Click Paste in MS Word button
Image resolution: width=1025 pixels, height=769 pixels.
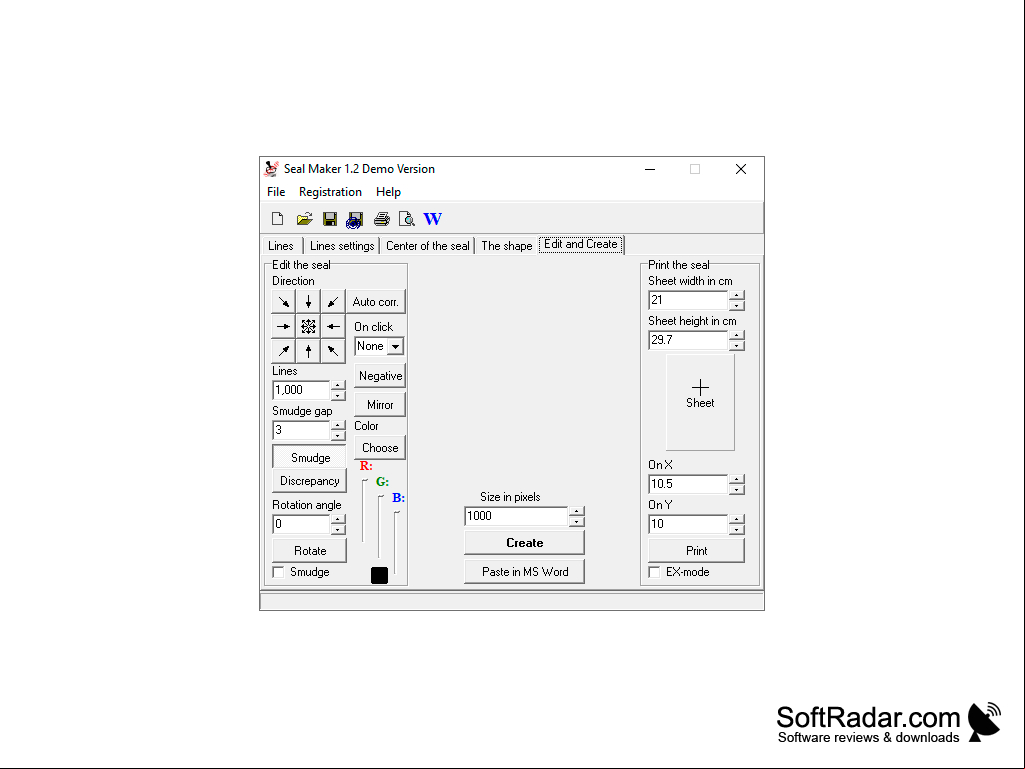(524, 572)
